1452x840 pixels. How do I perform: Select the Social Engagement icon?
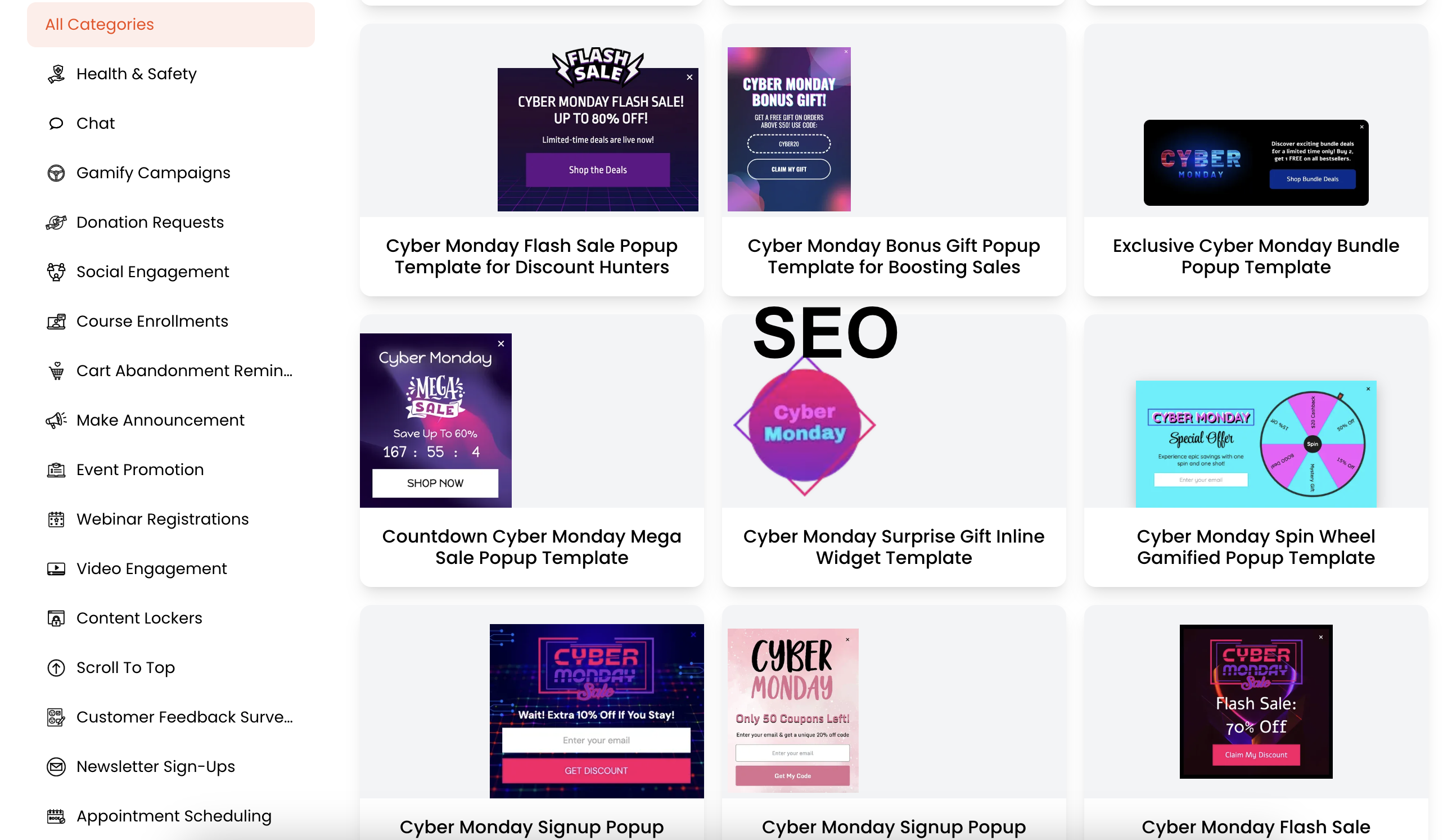click(56, 271)
